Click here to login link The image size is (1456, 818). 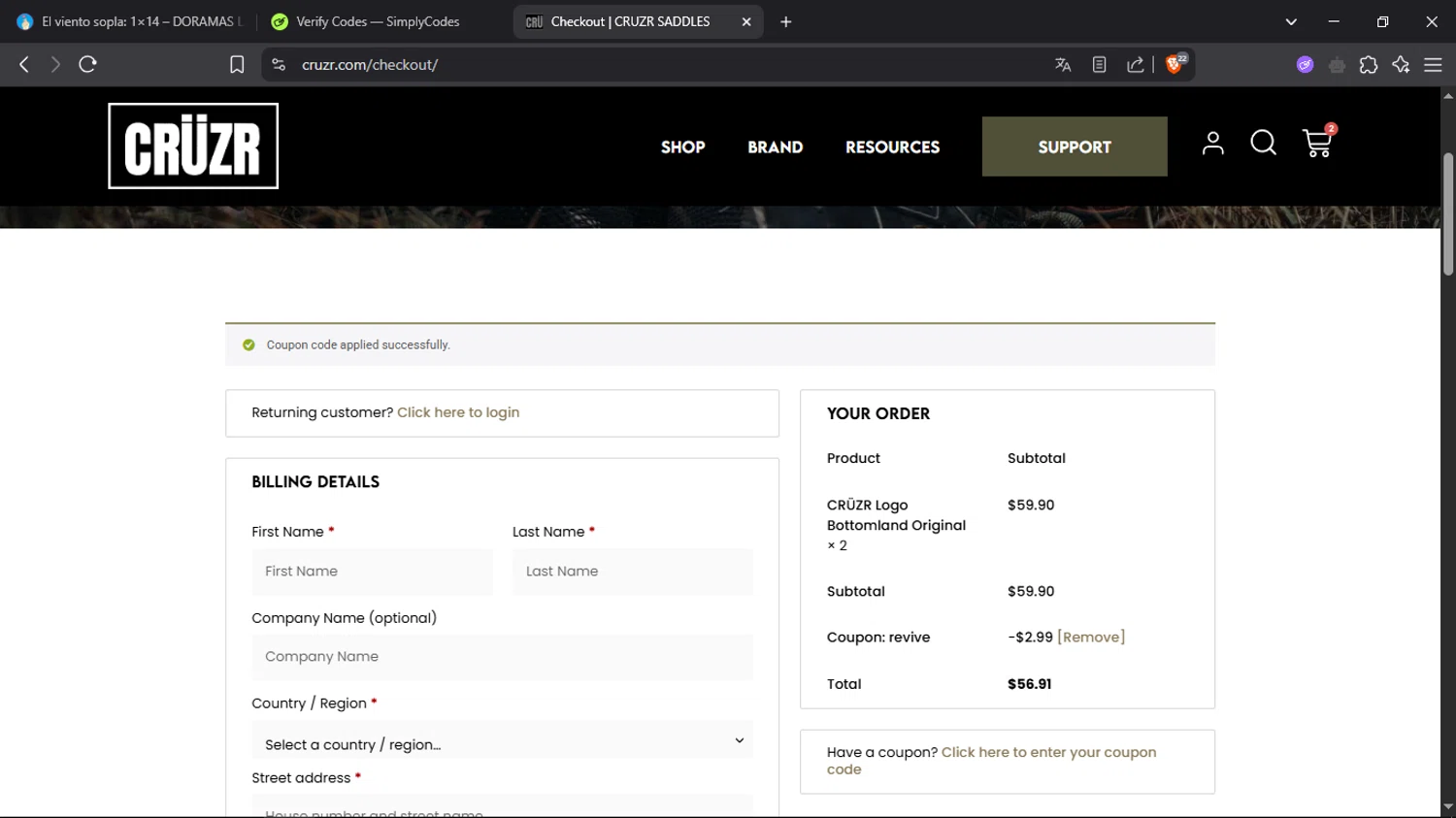click(x=458, y=412)
